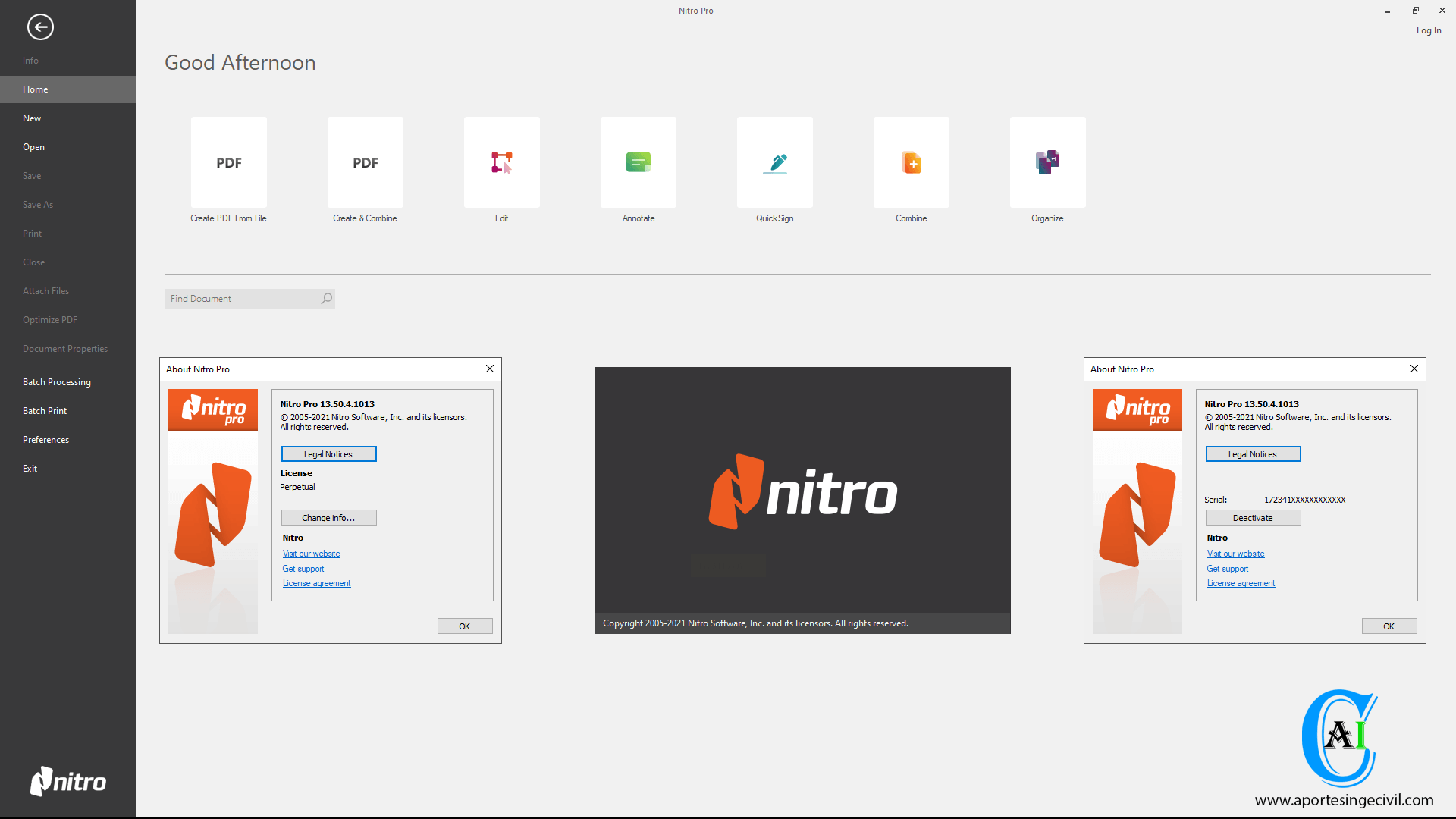Click Exit in the sidebar

[30, 469]
